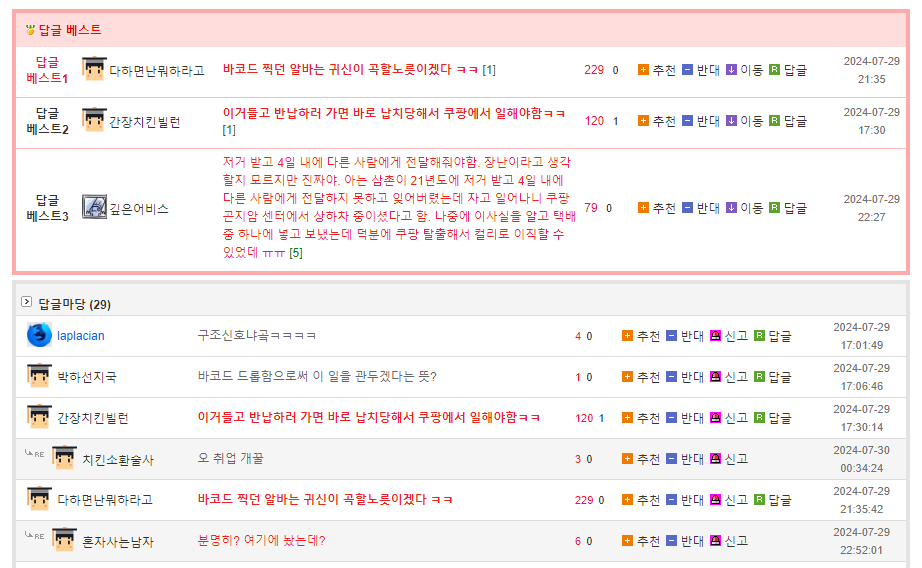
Task: Open laplacian's user profile name
Action: coord(80,336)
